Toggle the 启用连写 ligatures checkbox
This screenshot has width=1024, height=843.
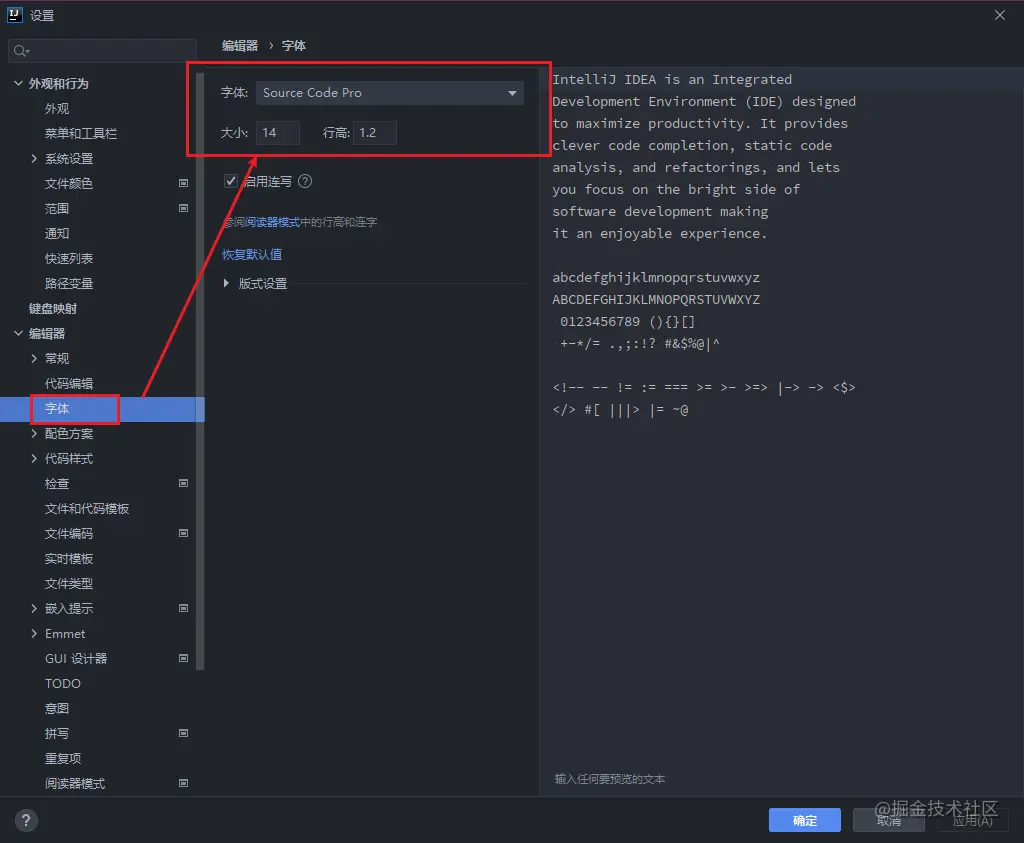click(x=231, y=181)
